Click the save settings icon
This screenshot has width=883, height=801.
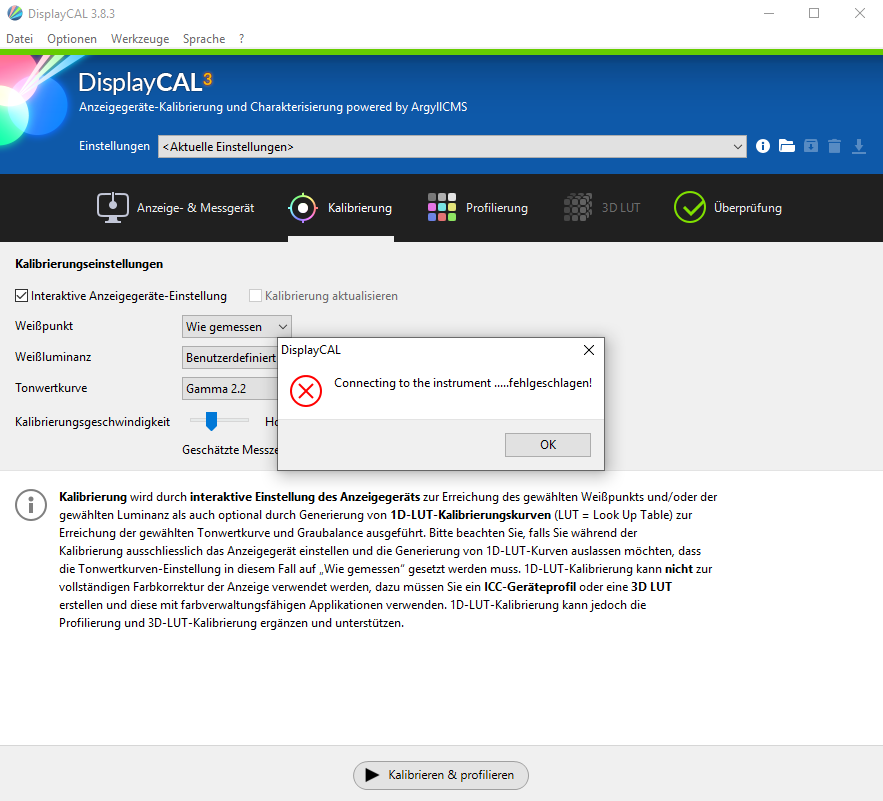click(811, 146)
